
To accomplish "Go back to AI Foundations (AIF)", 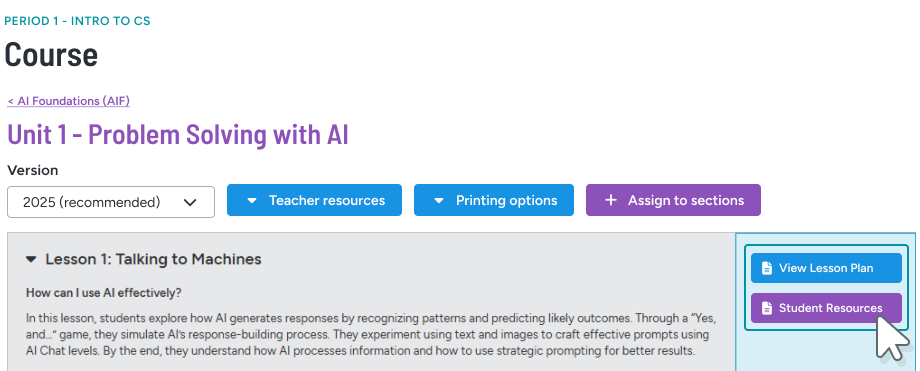I will [x=69, y=101].
